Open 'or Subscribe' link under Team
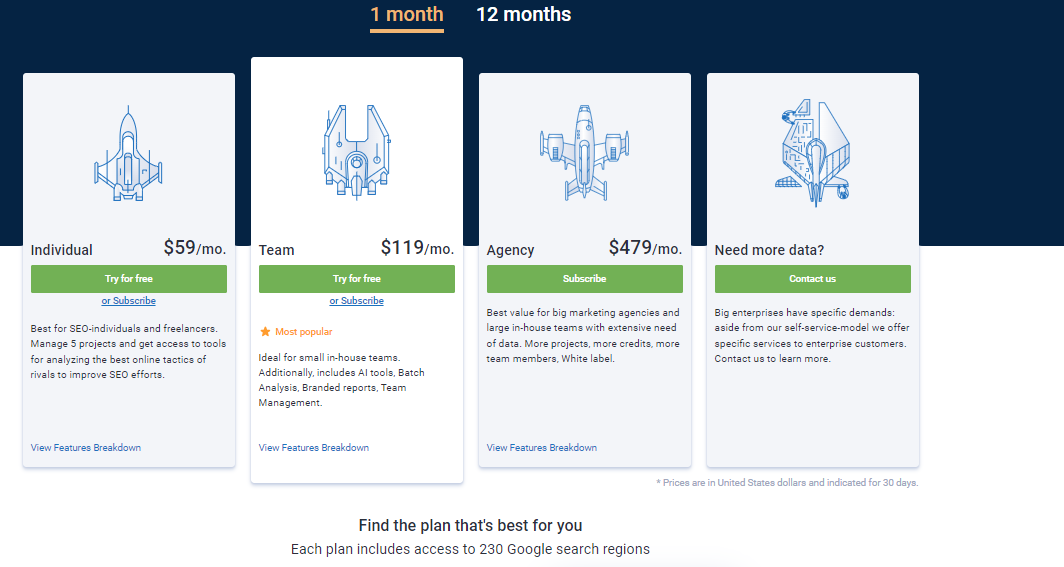This screenshot has width=1064, height=567. (x=356, y=301)
